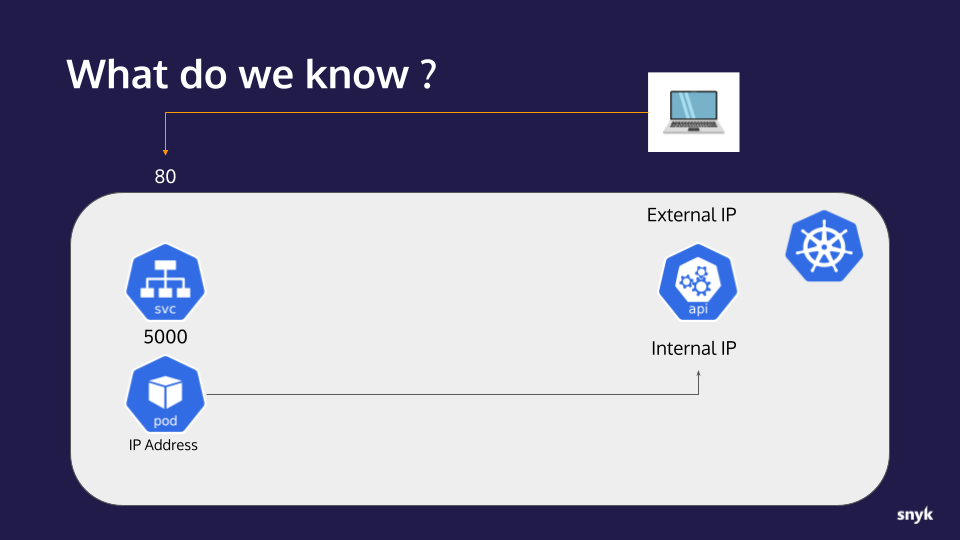Click the gray horizontal connector line from pod
Viewport: 960px width, 540px height.
(x=450, y=395)
